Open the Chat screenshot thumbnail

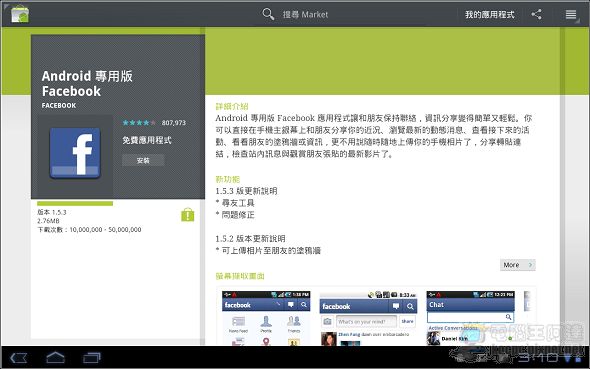coord(470,318)
